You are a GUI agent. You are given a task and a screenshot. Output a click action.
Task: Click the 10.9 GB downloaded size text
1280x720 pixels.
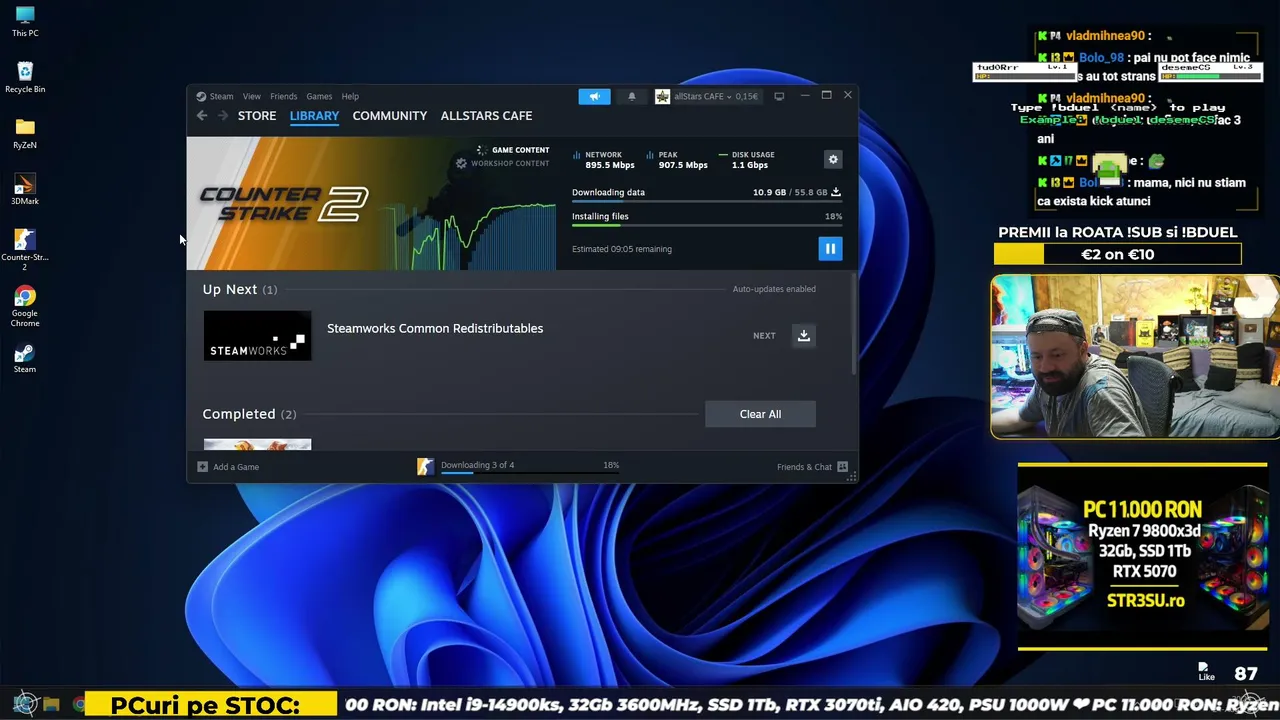[x=770, y=192]
